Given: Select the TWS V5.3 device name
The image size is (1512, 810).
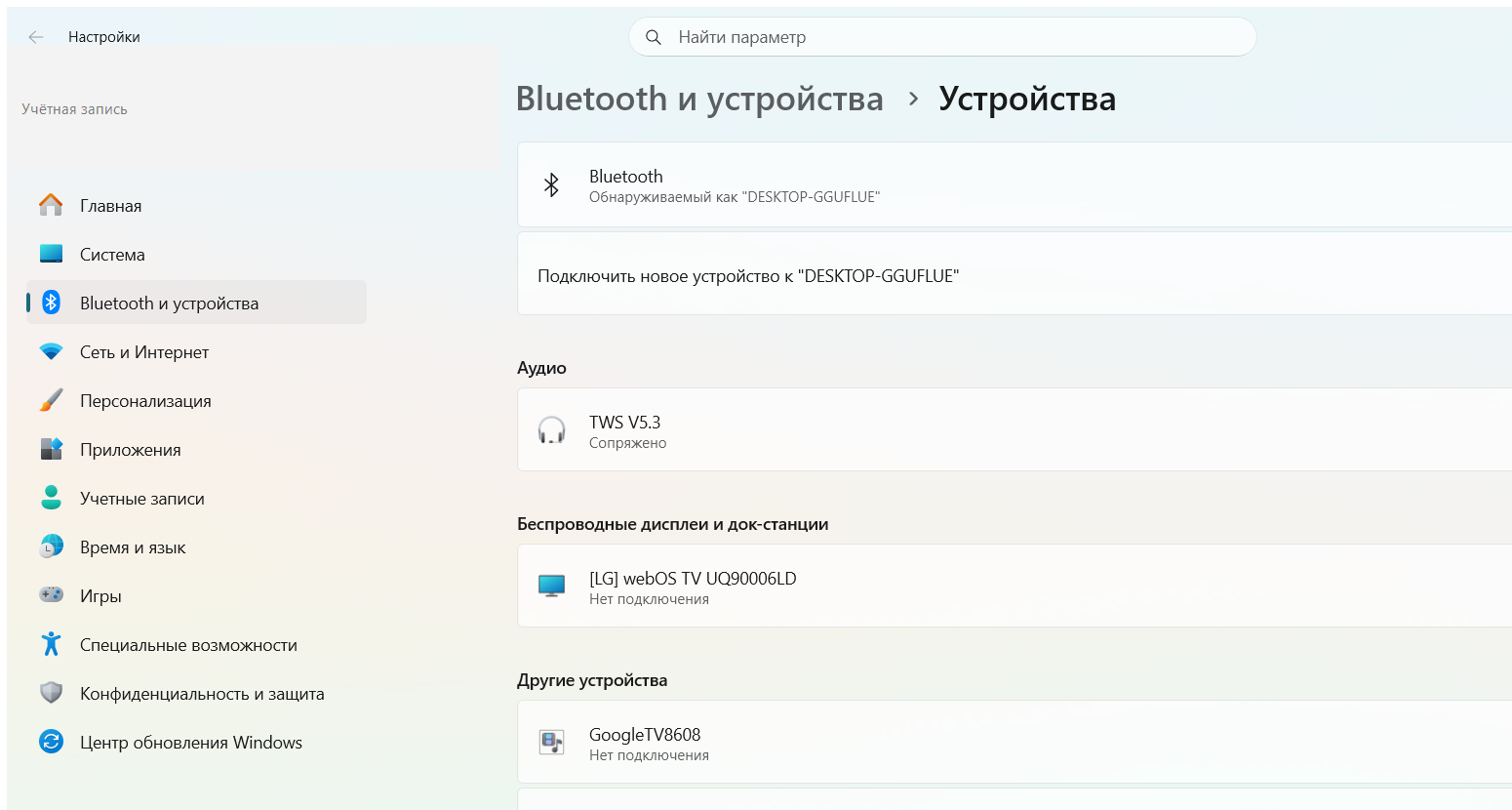Looking at the screenshot, I should point(624,422).
